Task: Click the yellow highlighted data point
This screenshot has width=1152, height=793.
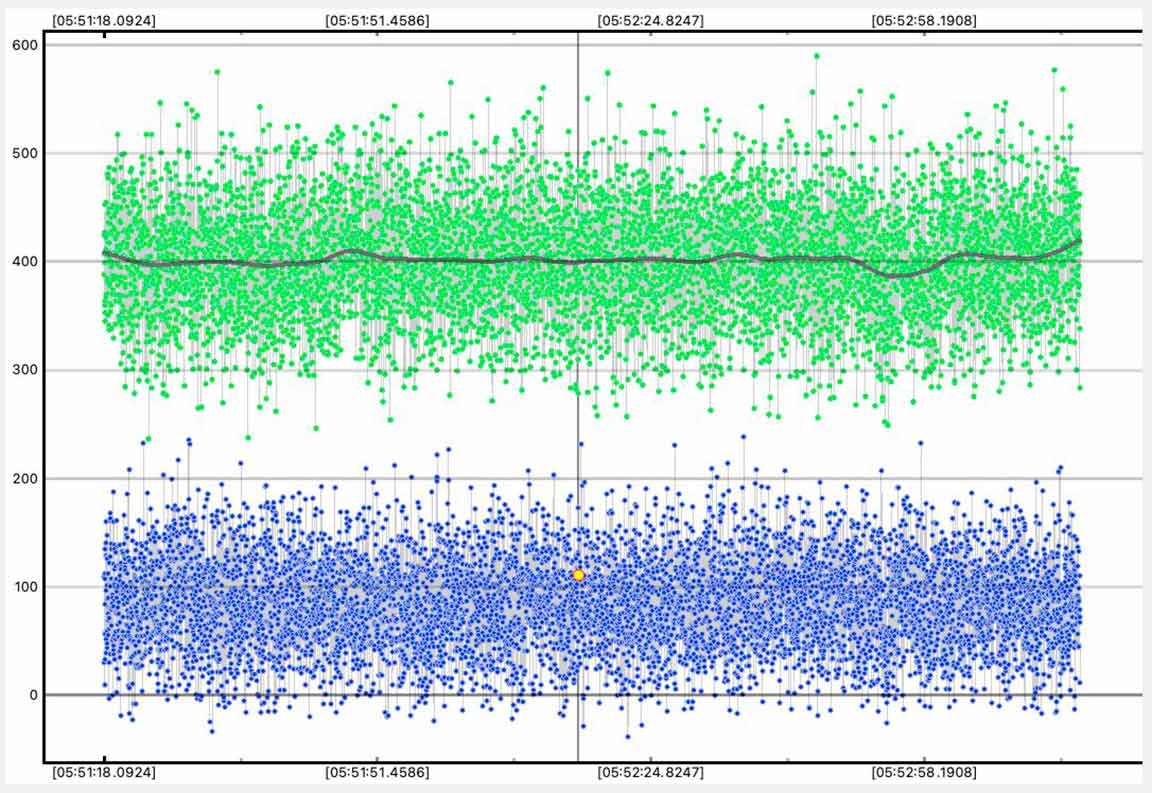Action: [578, 575]
